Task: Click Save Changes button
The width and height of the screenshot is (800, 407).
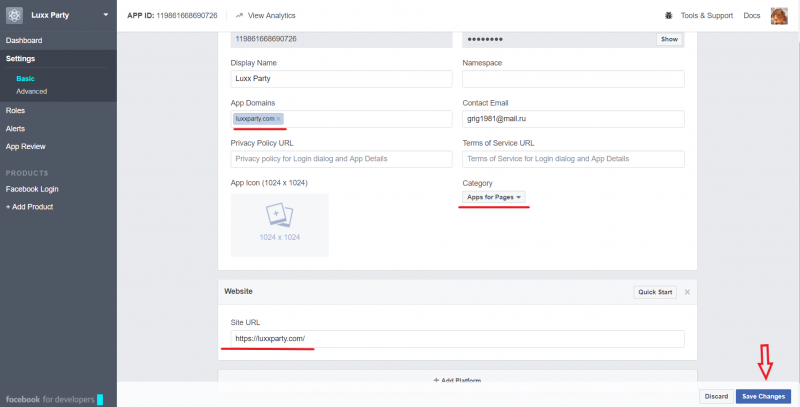Action: click(x=763, y=396)
